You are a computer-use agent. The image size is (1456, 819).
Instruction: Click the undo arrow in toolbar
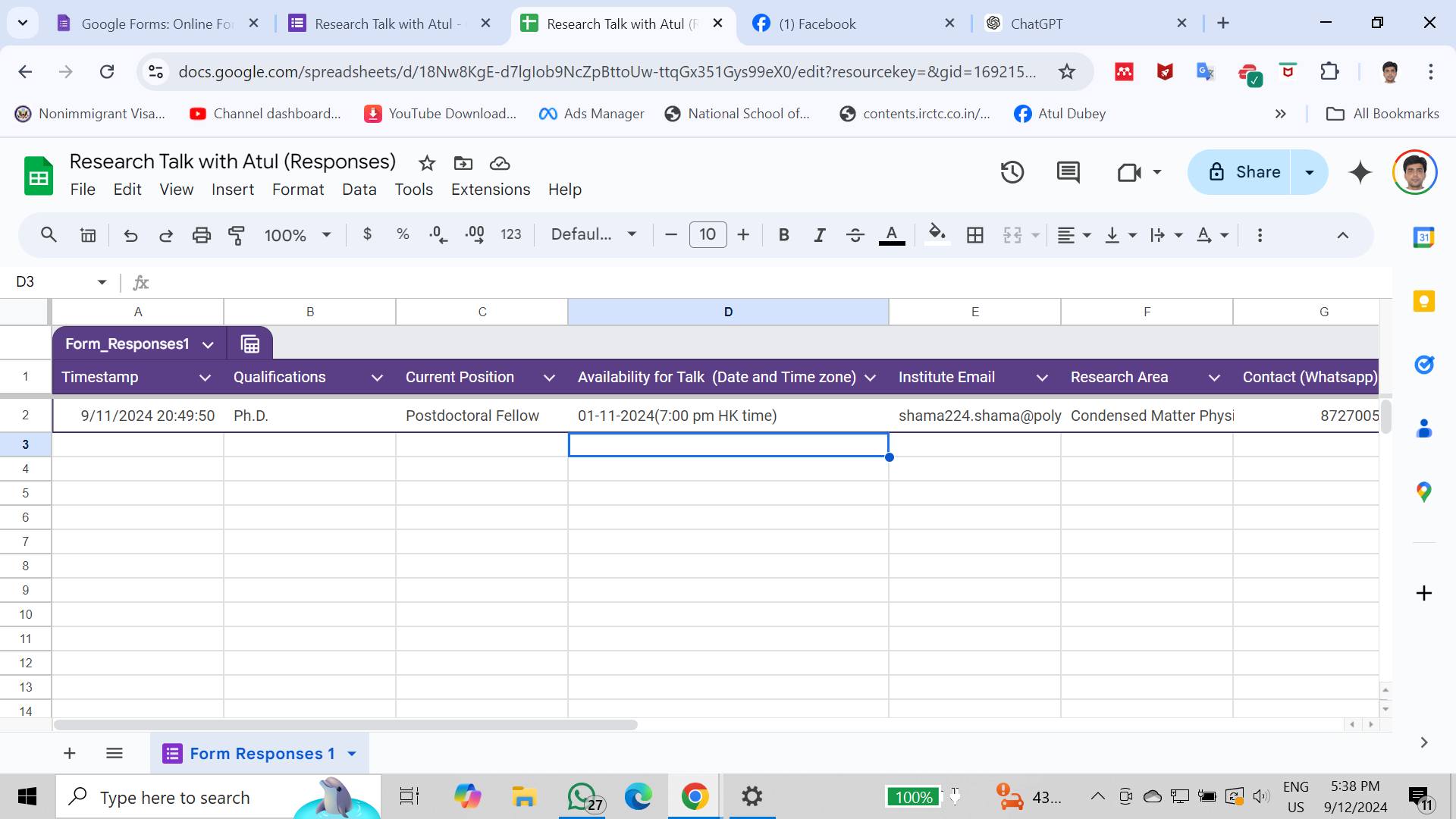(130, 235)
